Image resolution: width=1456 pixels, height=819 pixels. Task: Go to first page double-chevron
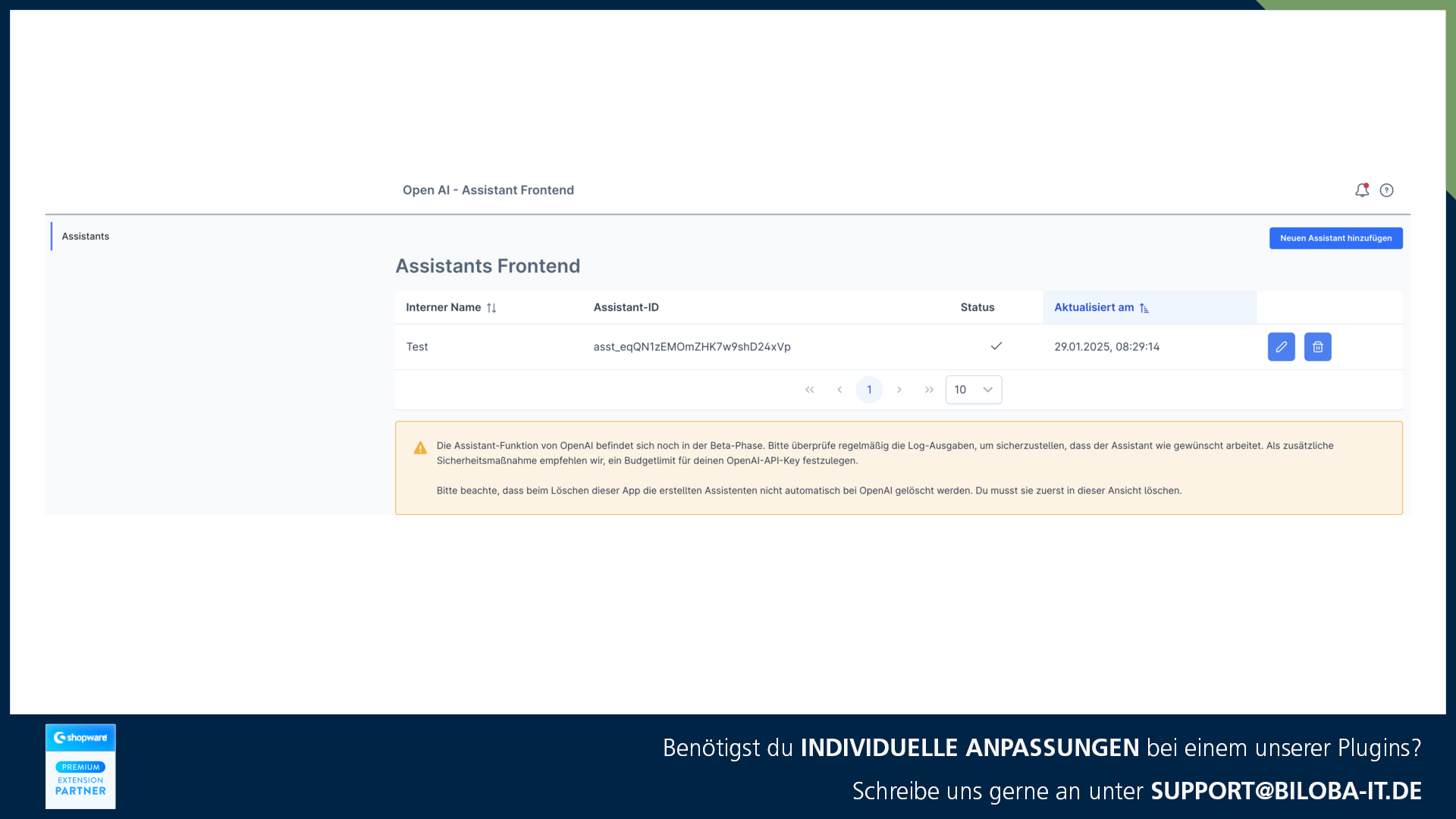point(809,390)
